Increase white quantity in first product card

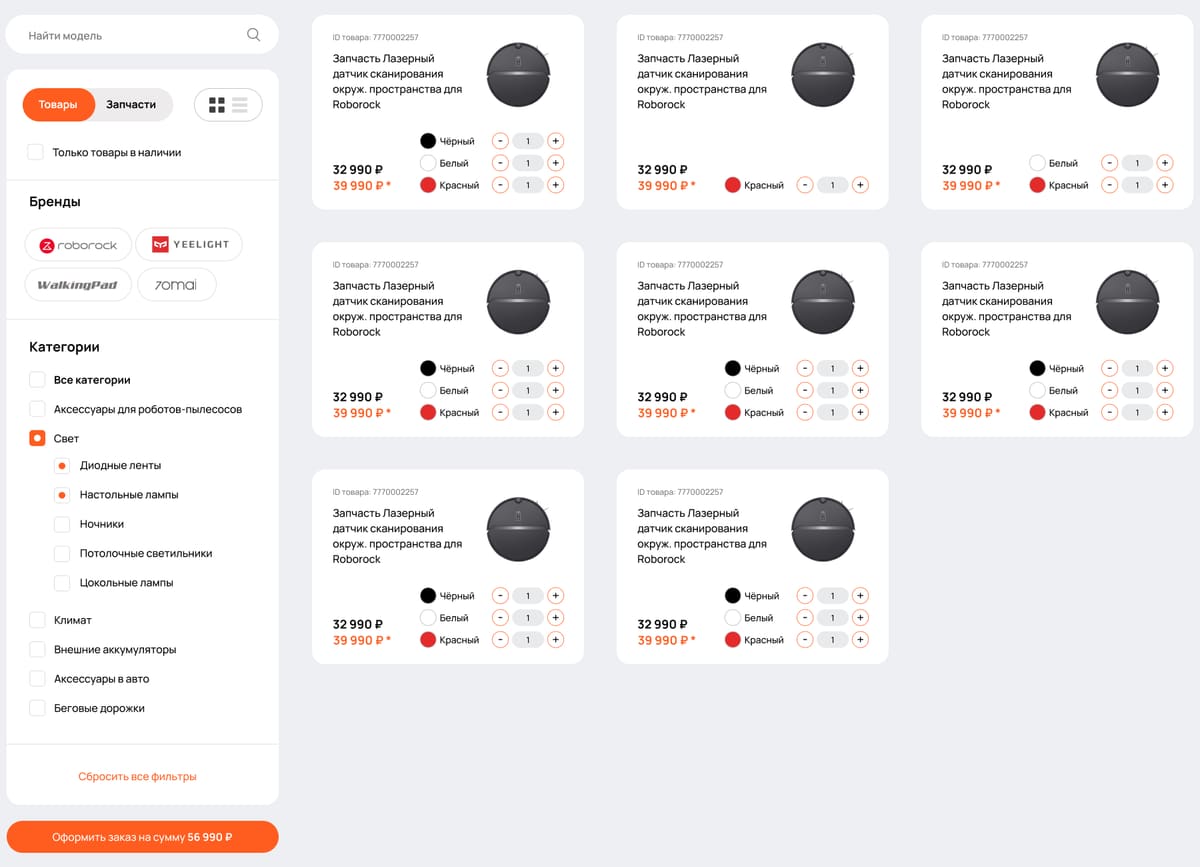tap(556, 163)
